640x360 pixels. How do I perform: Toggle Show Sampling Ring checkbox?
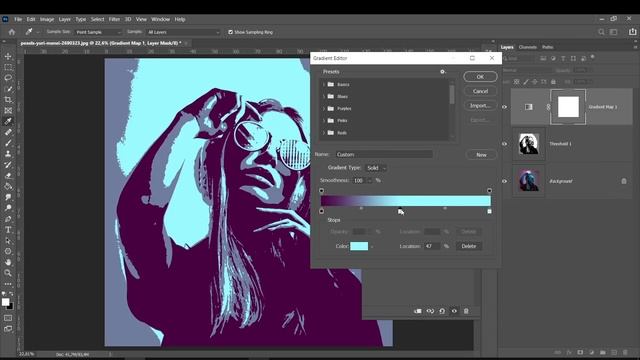coord(231,32)
